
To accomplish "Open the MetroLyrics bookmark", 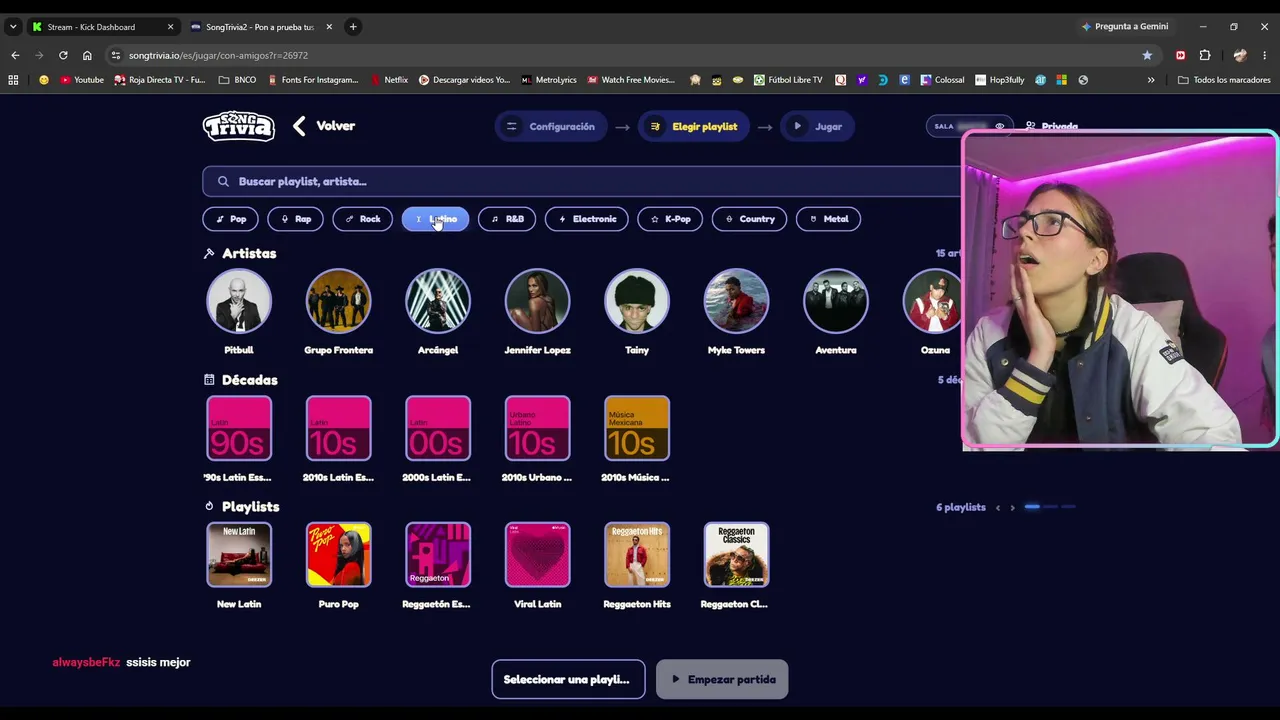I will coord(548,80).
